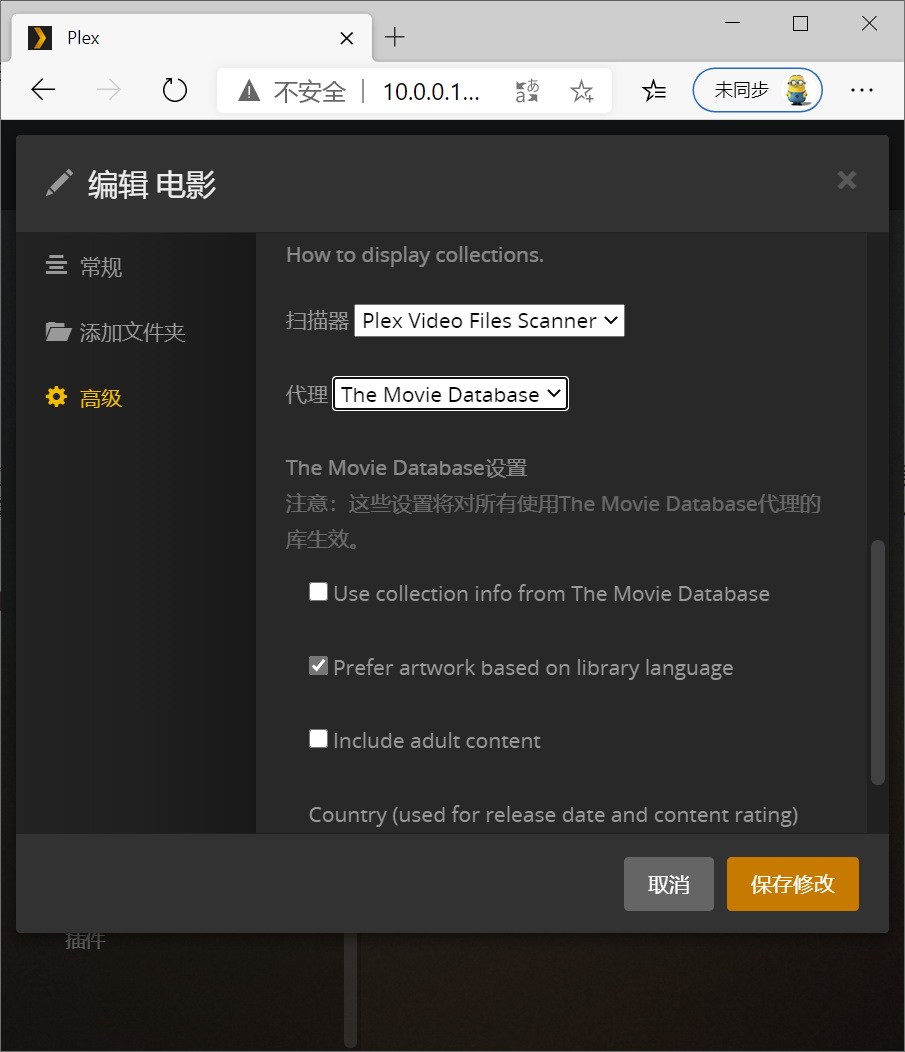Click the not-secure warning triangle icon
The height and width of the screenshot is (1052, 905).
(249, 90)
